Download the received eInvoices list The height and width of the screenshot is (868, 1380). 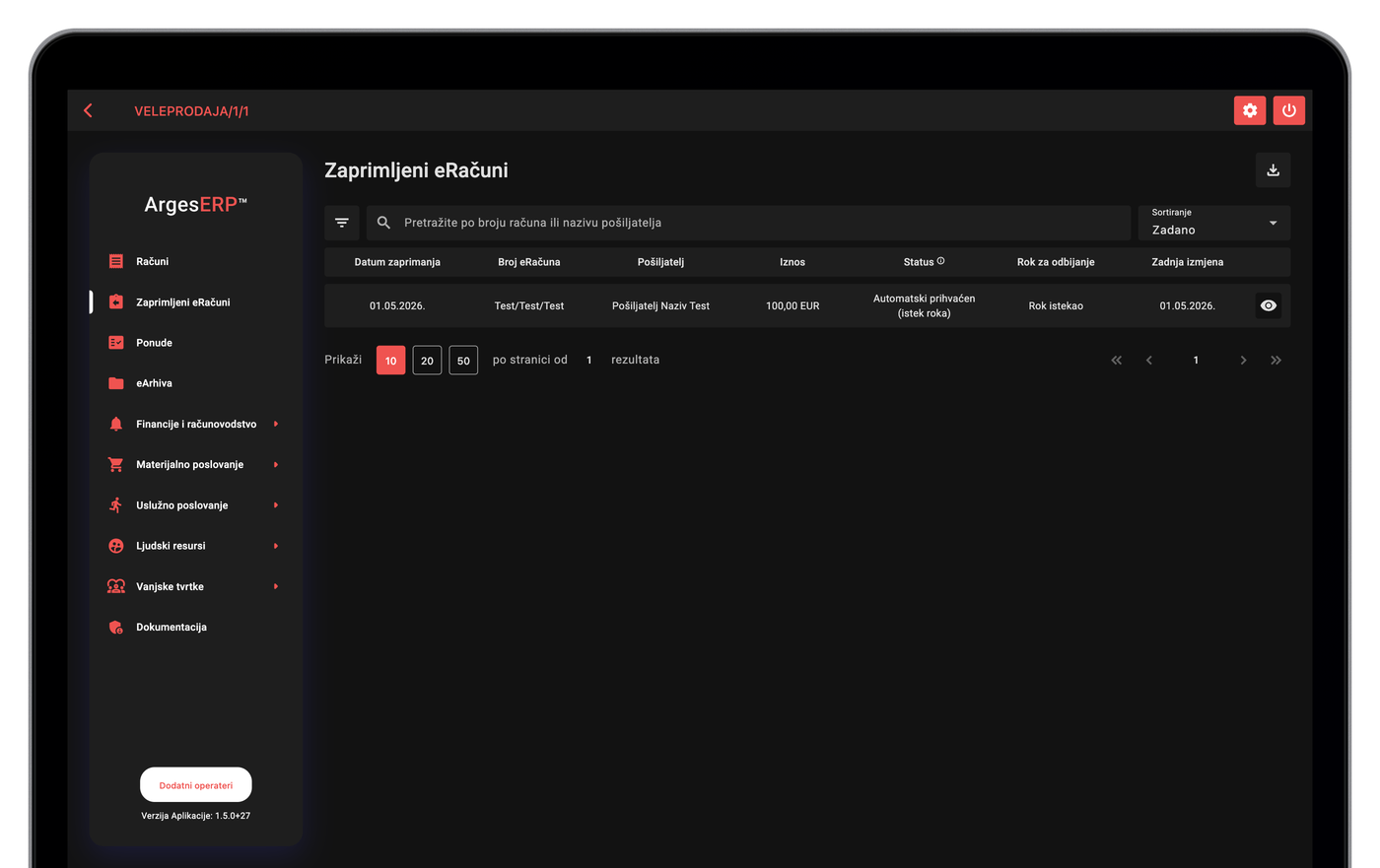[x=1273, y=169]
